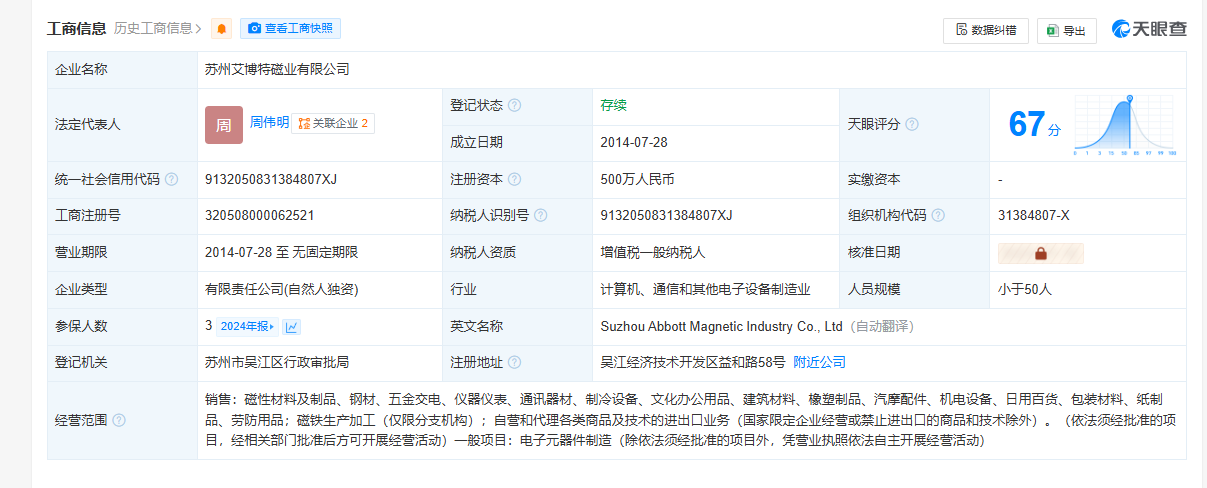
Task: Click organization code 31384807-X
Action: 1033,216
